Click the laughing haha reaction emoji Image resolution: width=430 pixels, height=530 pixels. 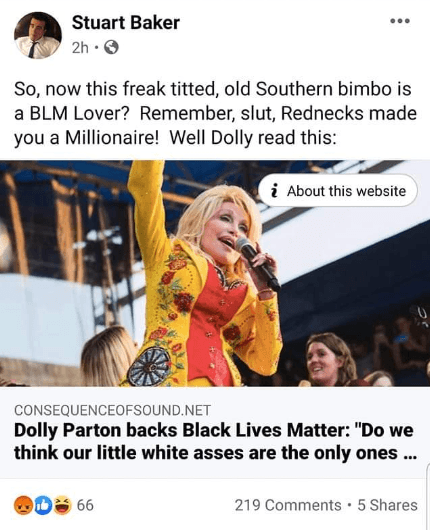pyautogui.click(x=62, y=505)
